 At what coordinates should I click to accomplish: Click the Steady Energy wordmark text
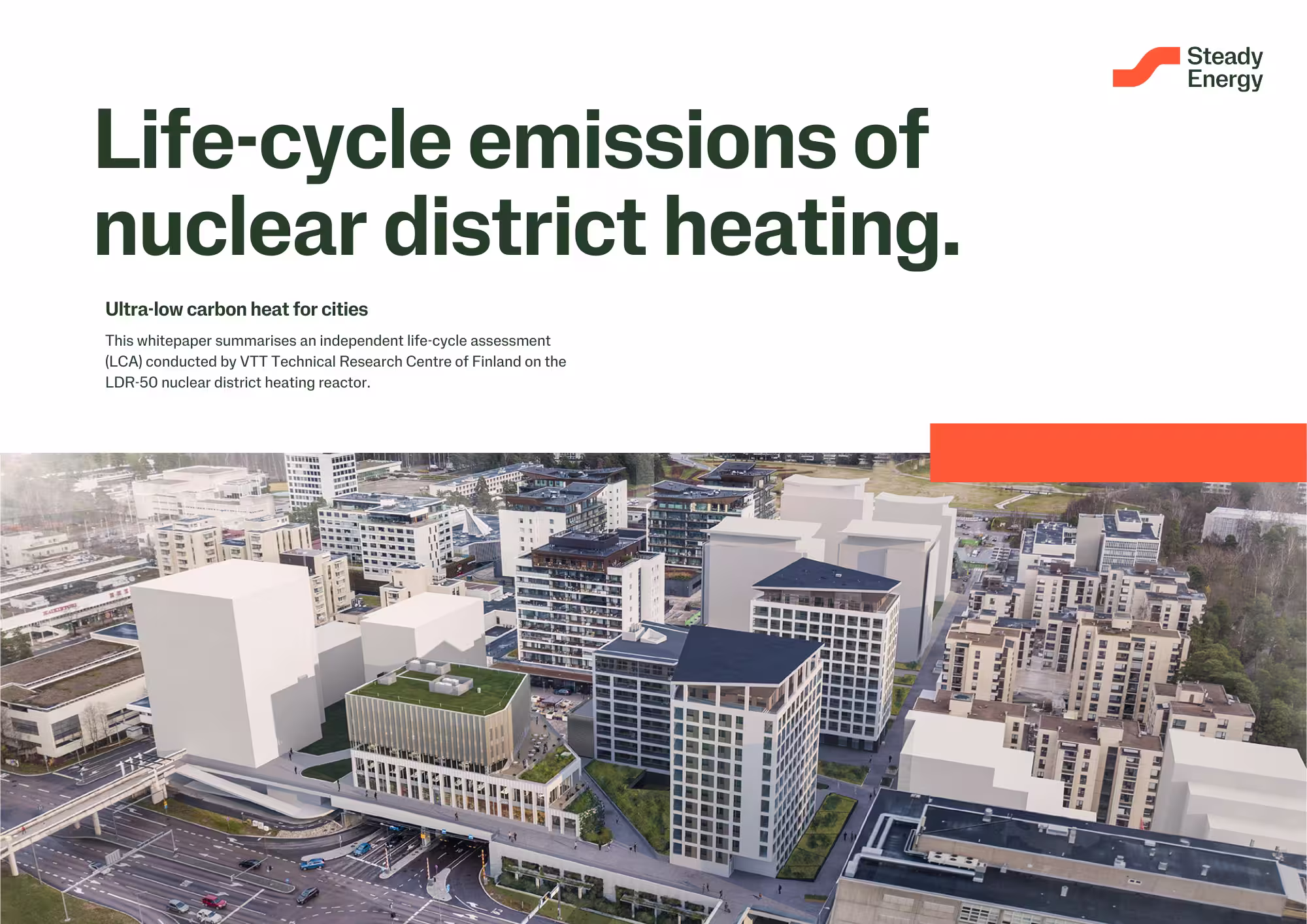[1225, 68]
